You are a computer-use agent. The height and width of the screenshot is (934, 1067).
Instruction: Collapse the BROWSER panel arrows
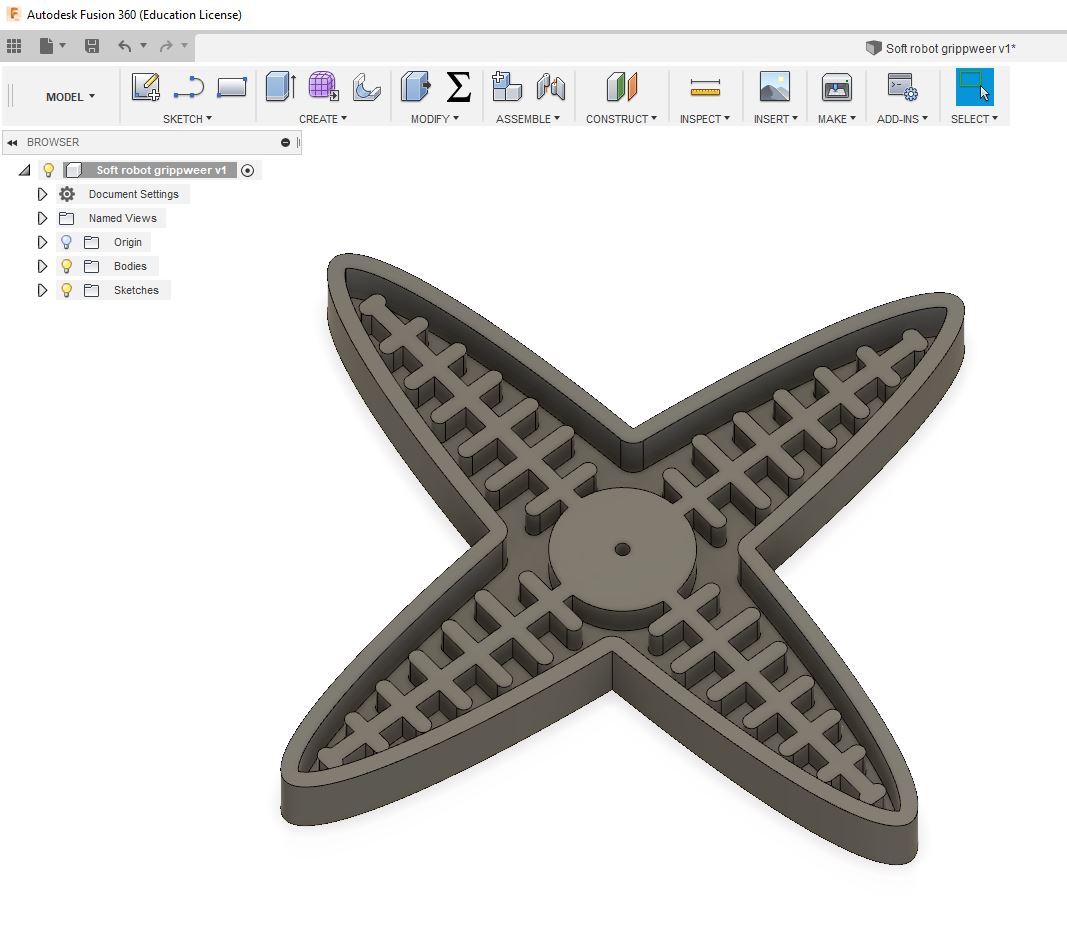(x=12, y=142)
